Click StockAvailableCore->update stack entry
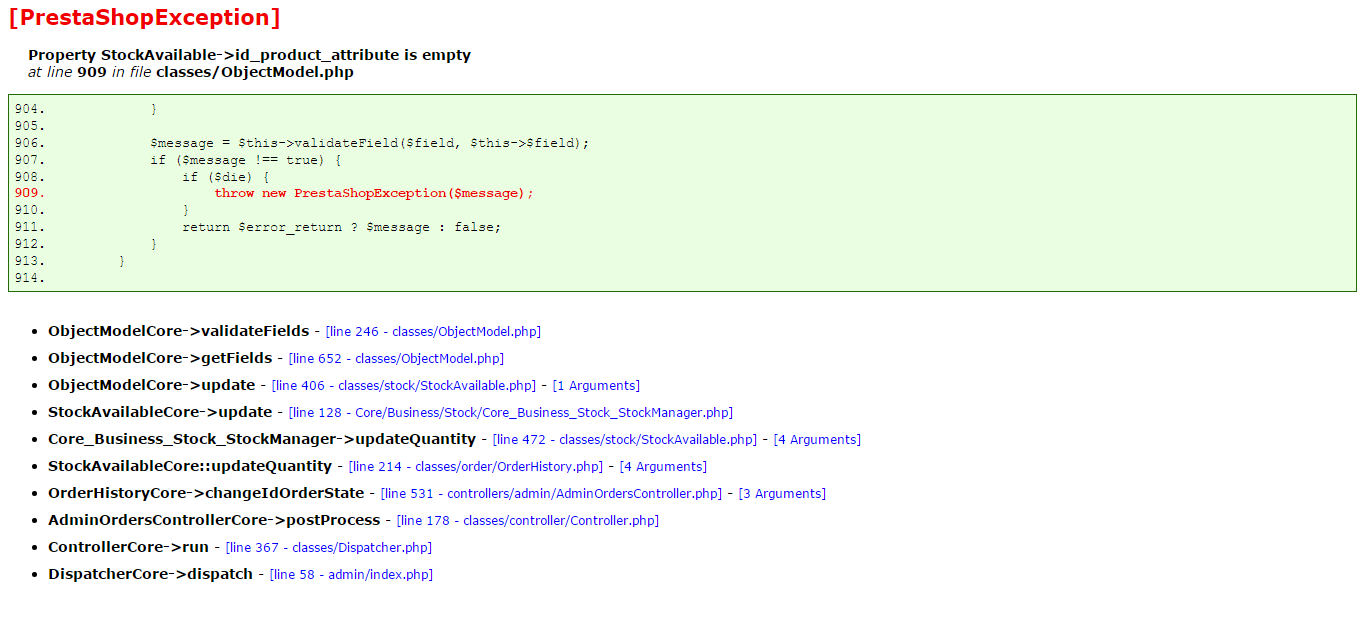Viewport: 1366px width, 618px height. coord(160,412)
